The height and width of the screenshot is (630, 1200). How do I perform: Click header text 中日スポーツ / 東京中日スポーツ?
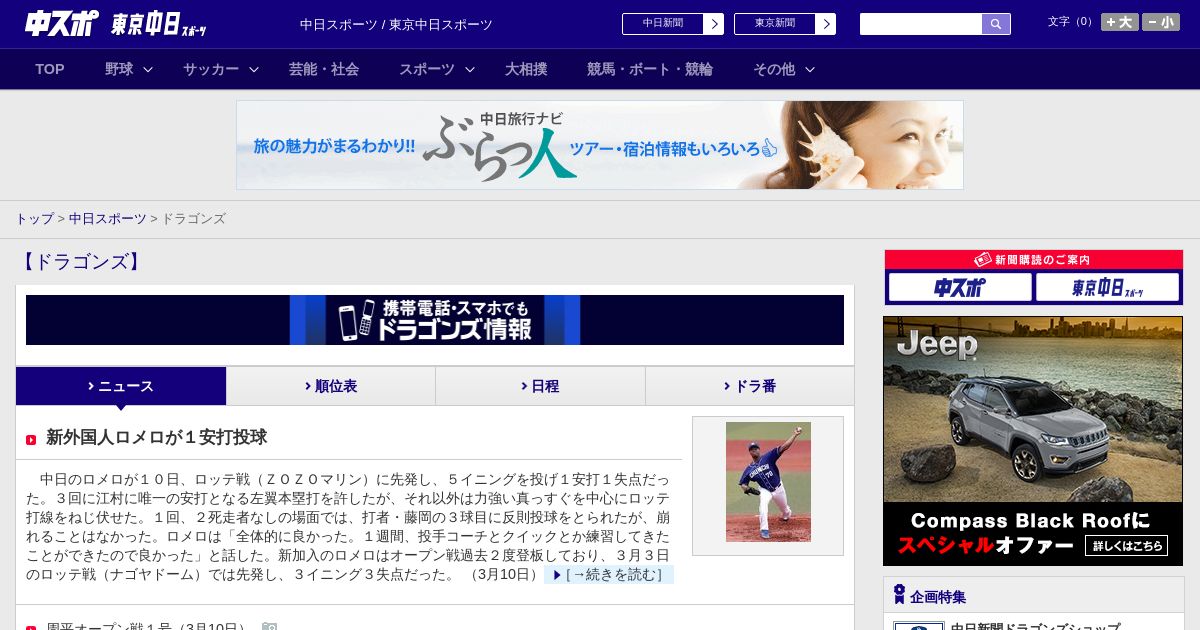[x=396, y=24]
